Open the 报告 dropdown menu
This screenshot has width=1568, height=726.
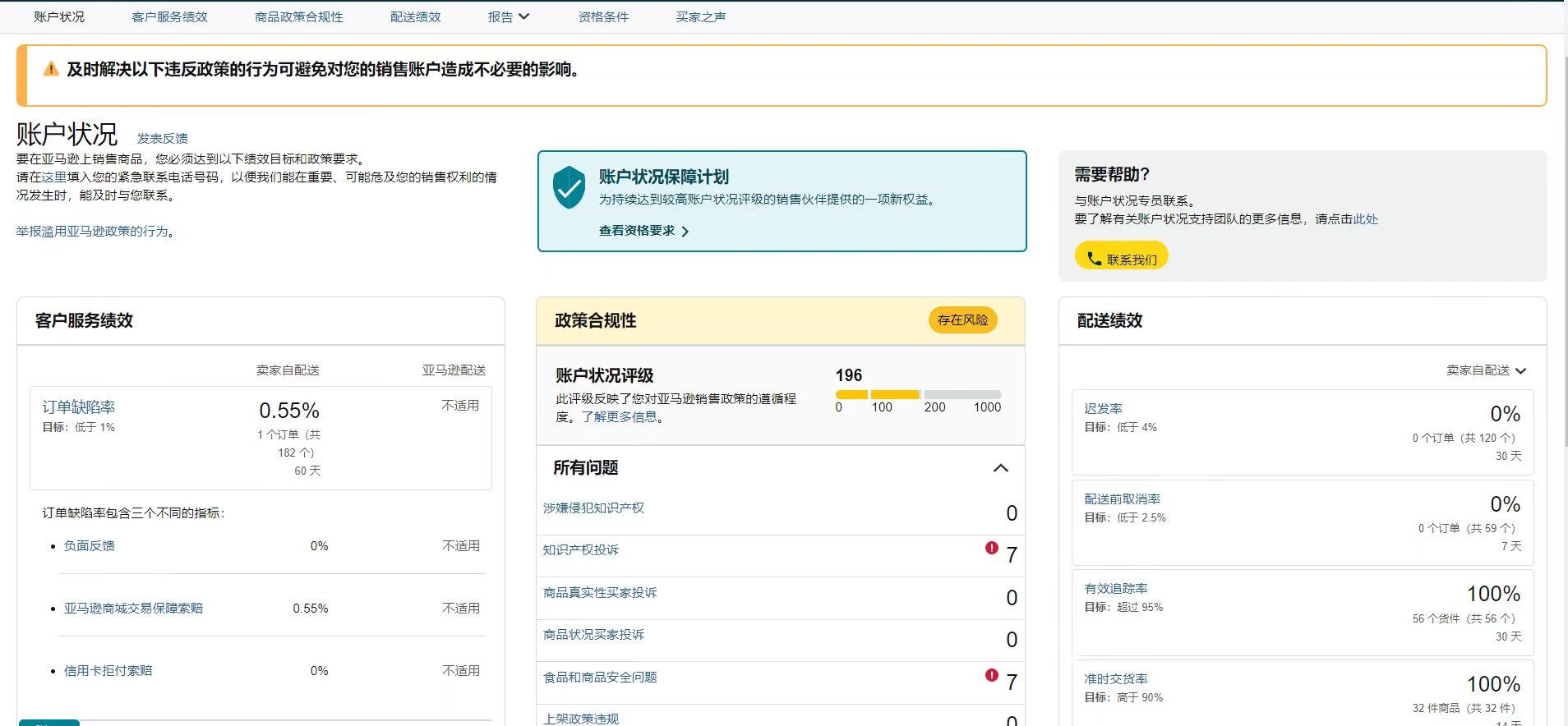[508, 16]
